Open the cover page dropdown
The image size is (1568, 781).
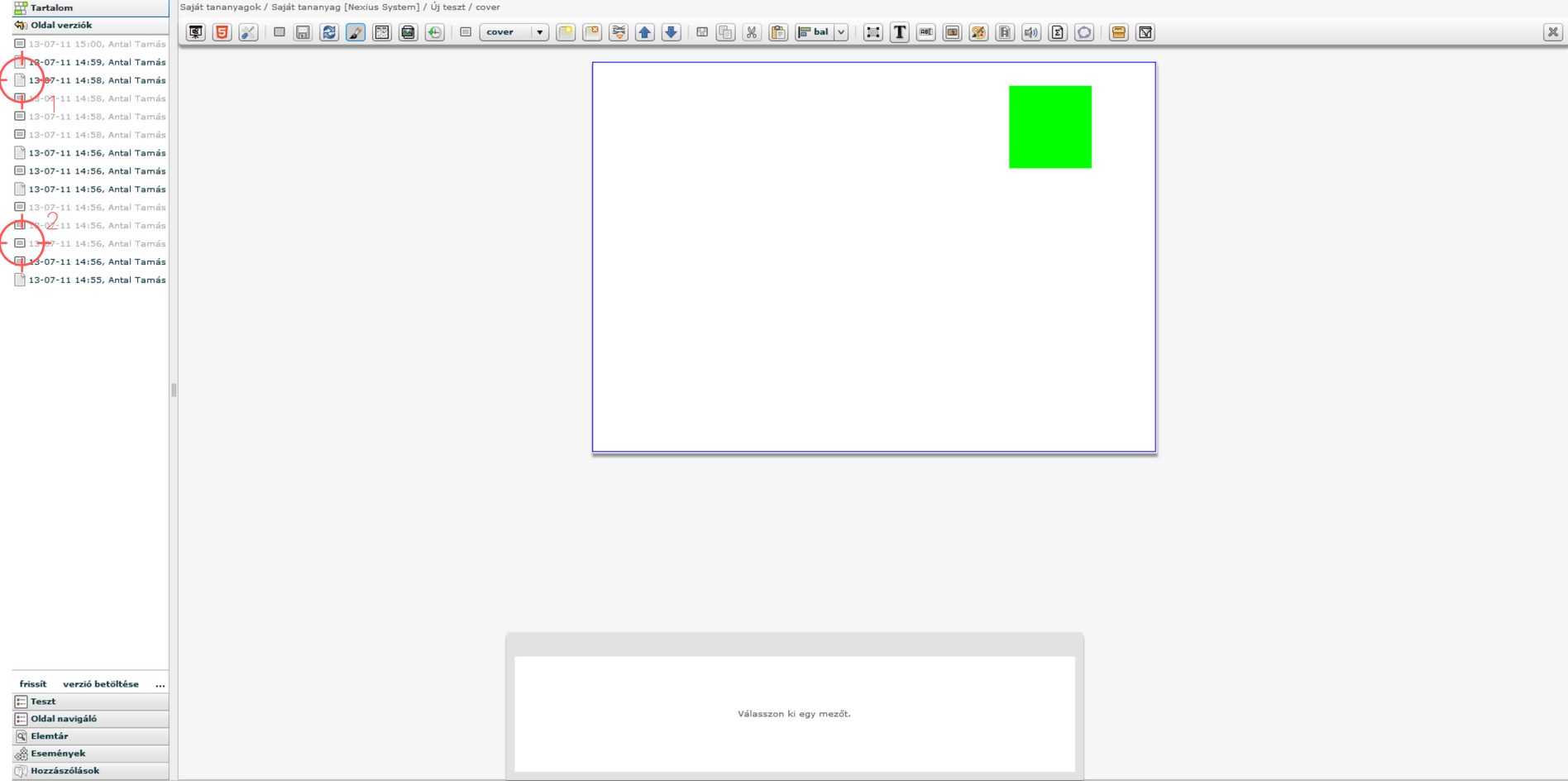tap(539, 32)
